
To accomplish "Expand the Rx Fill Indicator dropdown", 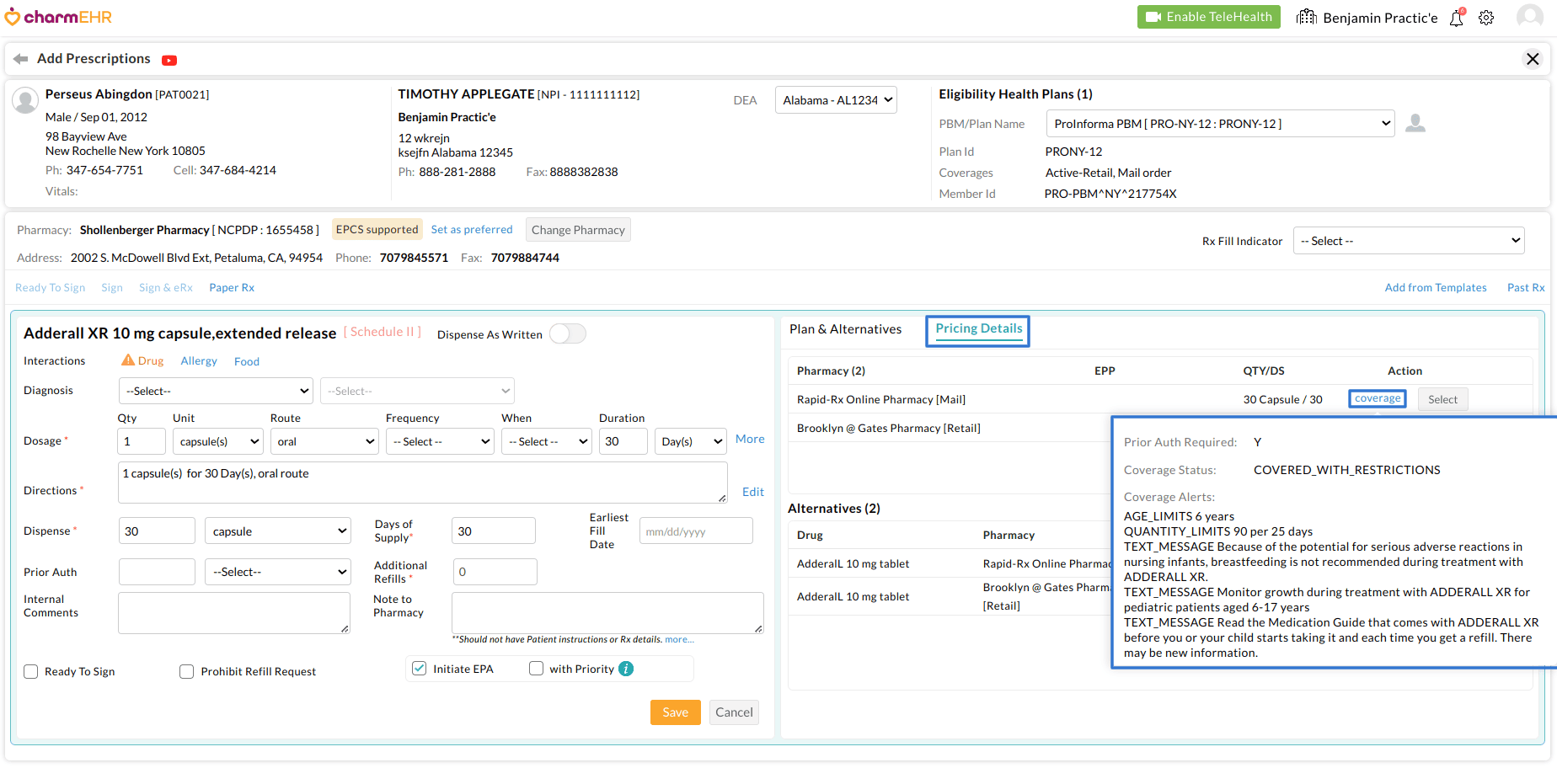I will [1409, 241].
